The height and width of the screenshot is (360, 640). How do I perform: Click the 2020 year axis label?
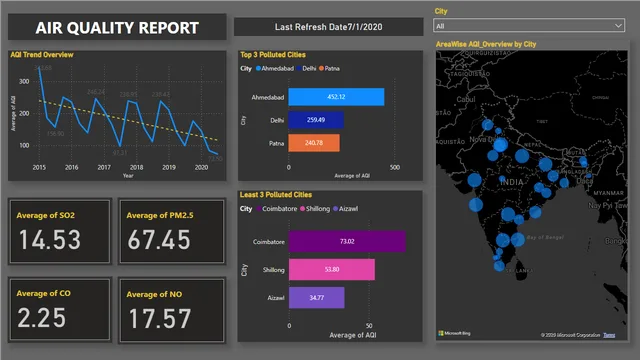click(201, 167)
